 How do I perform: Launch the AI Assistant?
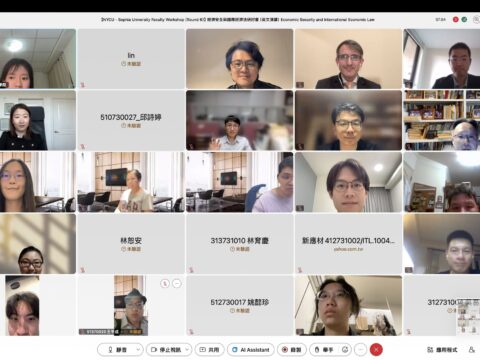(251, 350)
